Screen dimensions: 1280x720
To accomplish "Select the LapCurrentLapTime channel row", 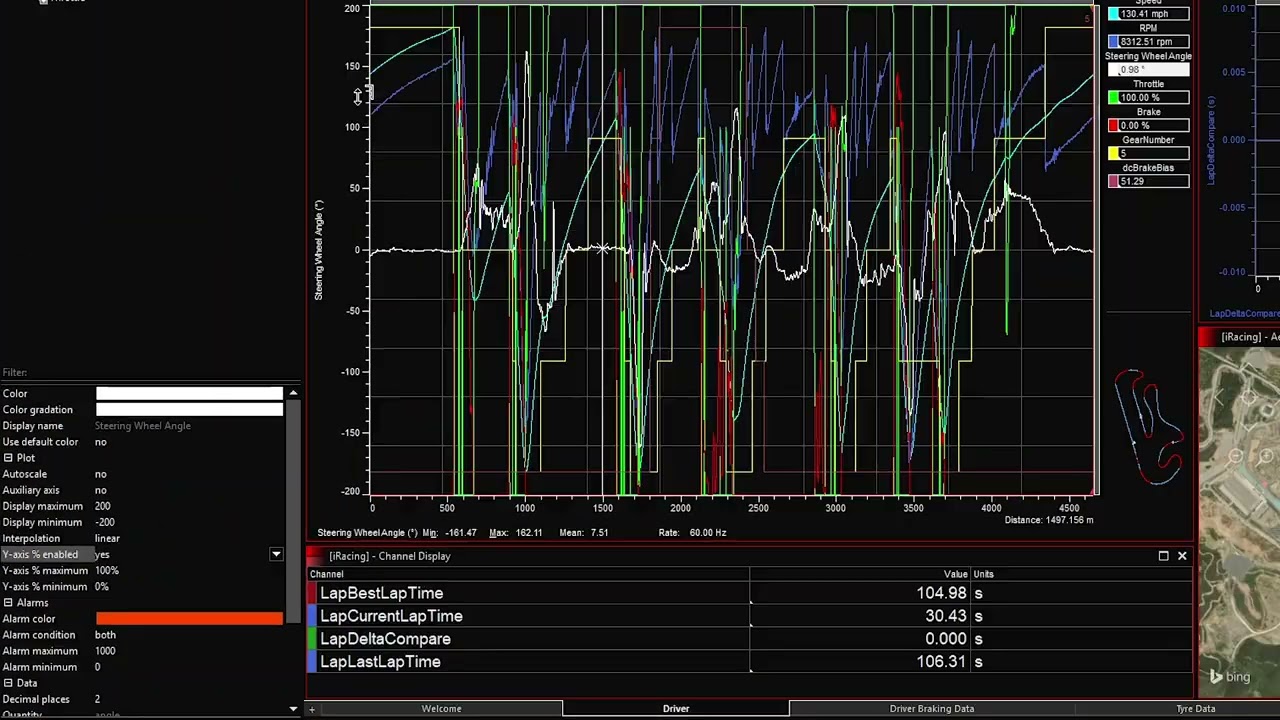I will (x=750, y=616).
